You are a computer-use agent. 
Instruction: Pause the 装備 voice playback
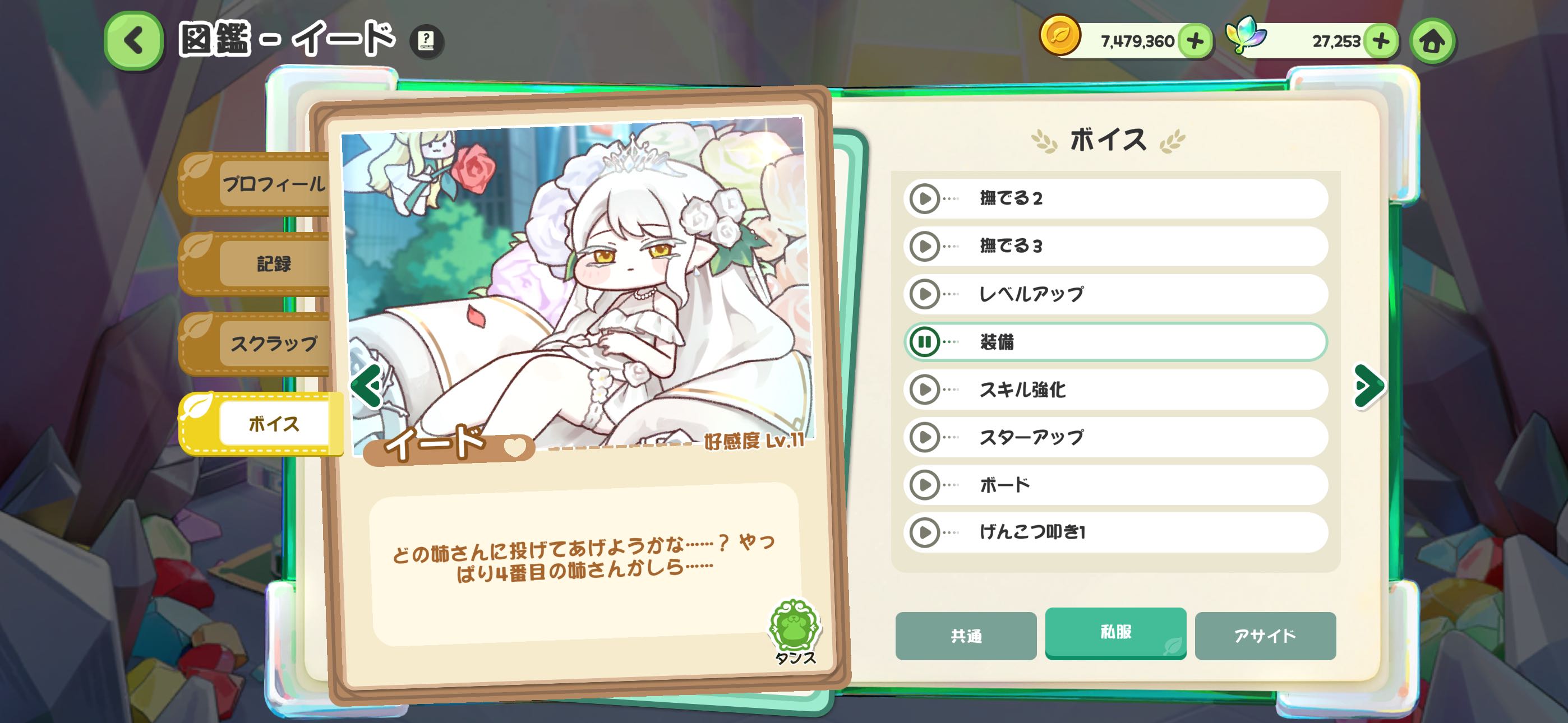point(924,342)
